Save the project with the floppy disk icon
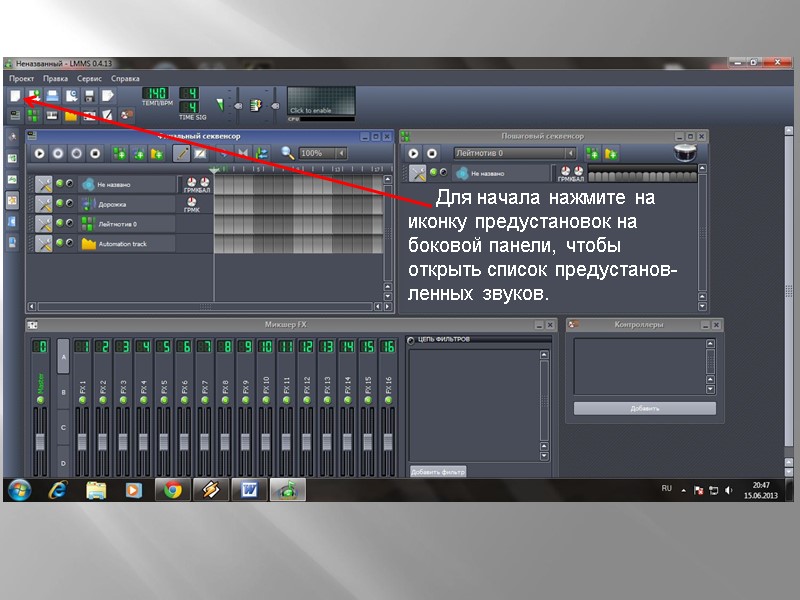The width and height of the screenshot is (800, 600). [90, 95]
